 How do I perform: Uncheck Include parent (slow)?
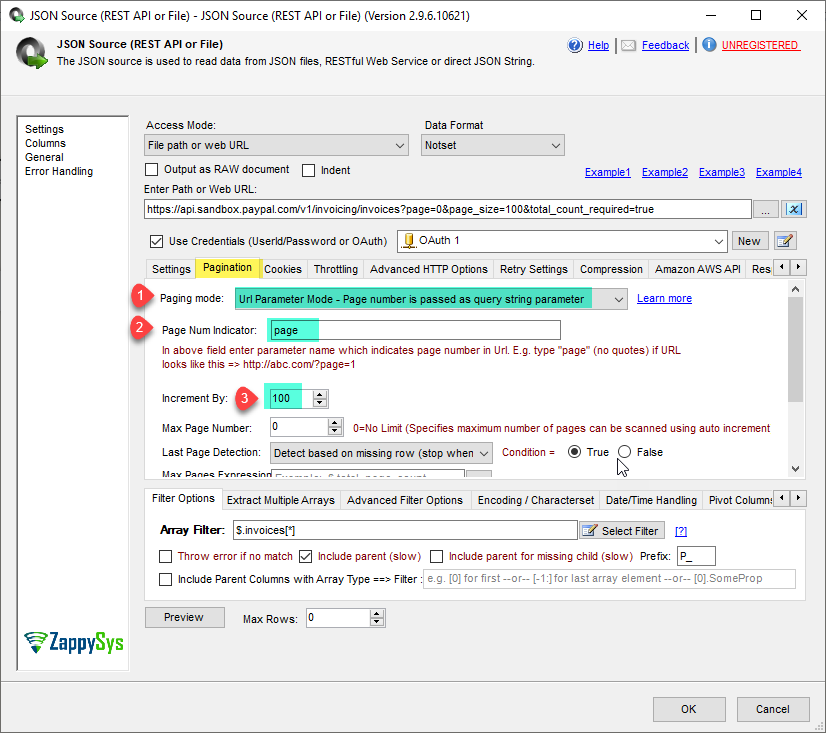[306, 556]
